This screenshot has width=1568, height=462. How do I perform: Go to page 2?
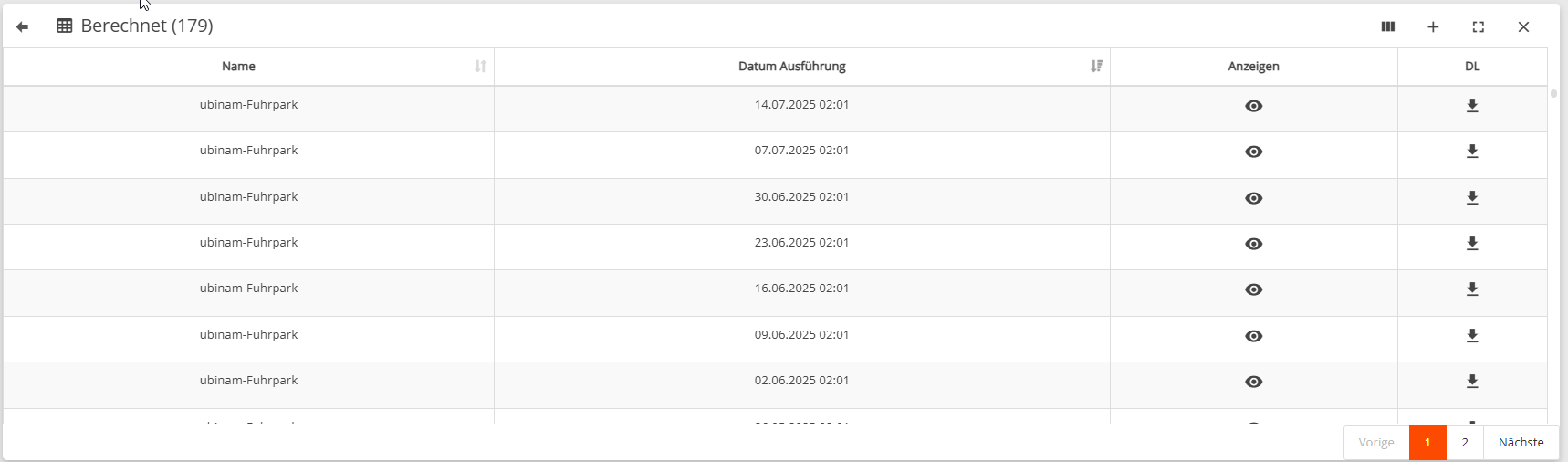coord(1465,443)
